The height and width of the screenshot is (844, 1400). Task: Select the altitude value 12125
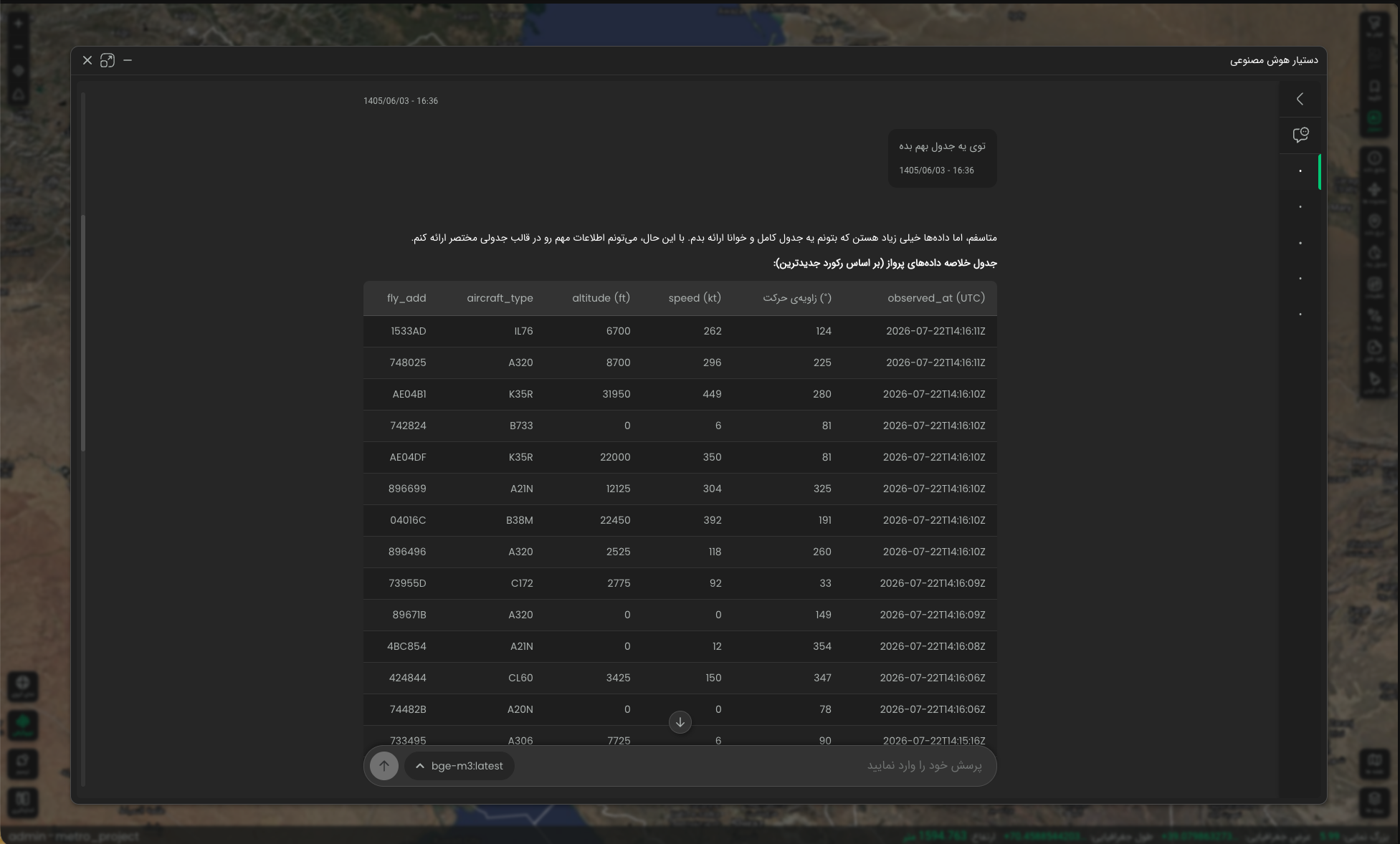(x=618, y=489)
